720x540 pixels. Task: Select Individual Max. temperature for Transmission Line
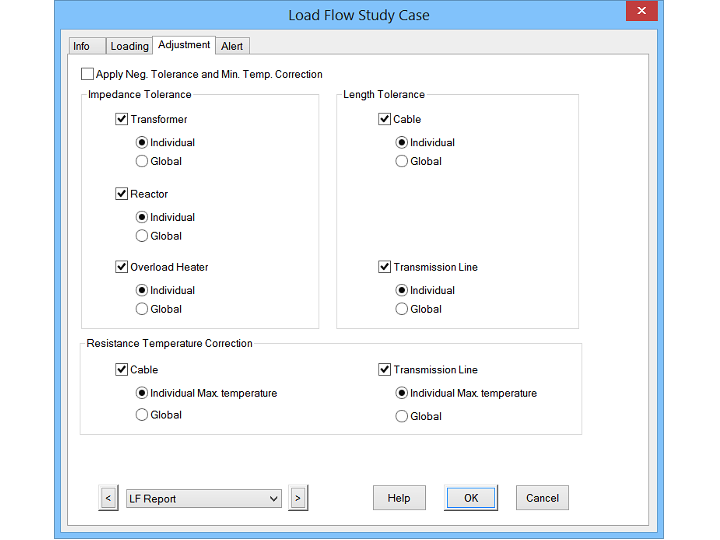coord(402,393)
